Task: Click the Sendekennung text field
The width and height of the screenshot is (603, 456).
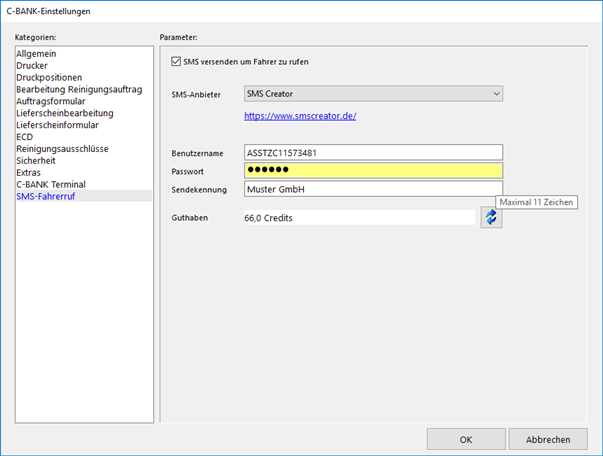Action: (372, 190)
